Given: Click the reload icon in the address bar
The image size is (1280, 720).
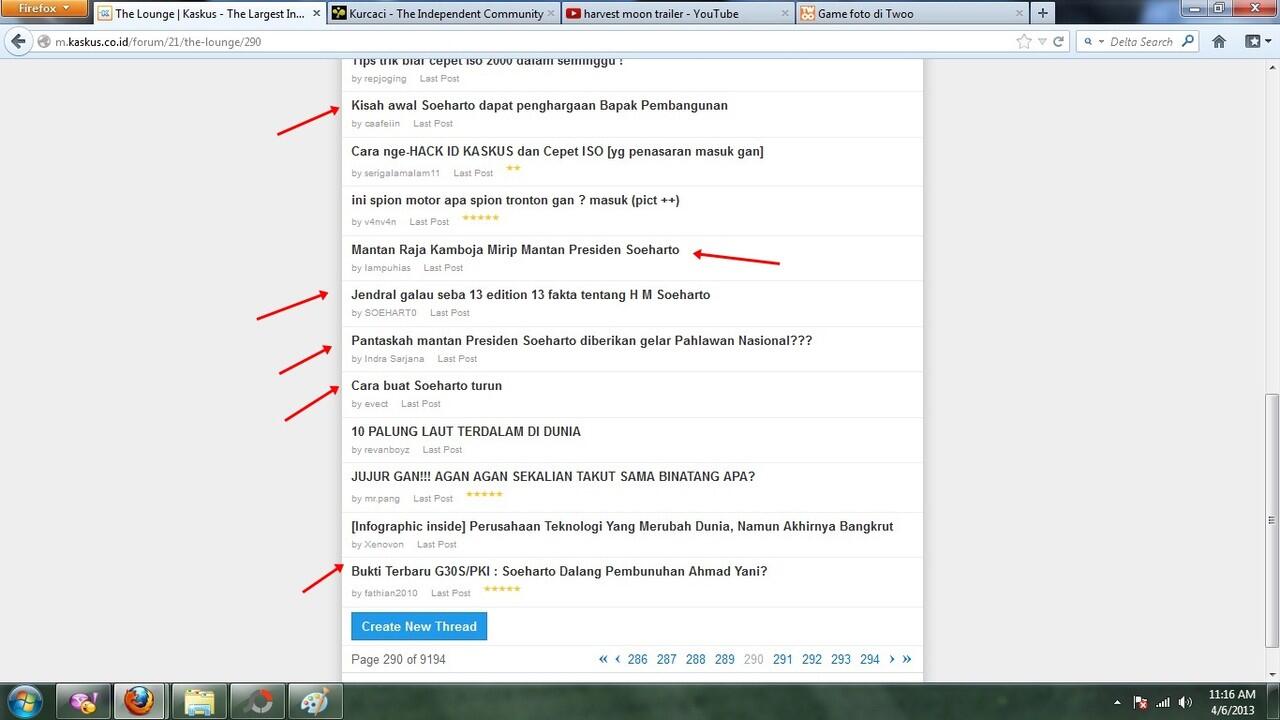Looking at the screenshot, I should (x=1059, y=42).
